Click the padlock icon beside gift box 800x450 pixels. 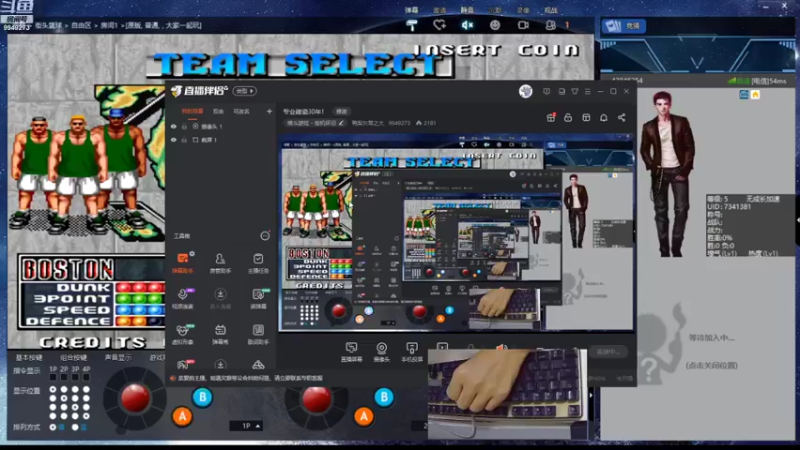568,118
